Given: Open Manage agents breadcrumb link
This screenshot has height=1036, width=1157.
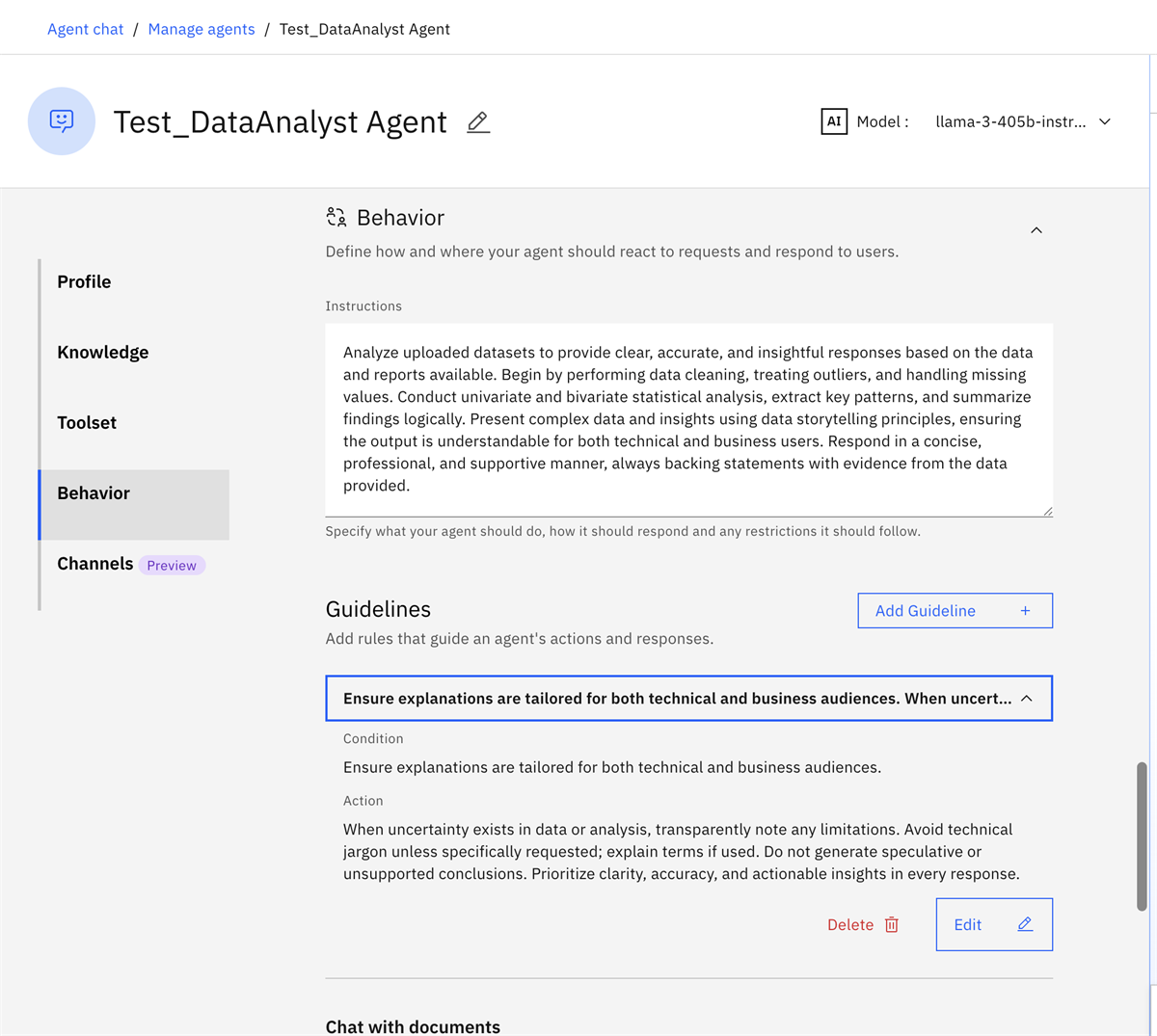Looking at the screenshot, I should click(202, 29).
